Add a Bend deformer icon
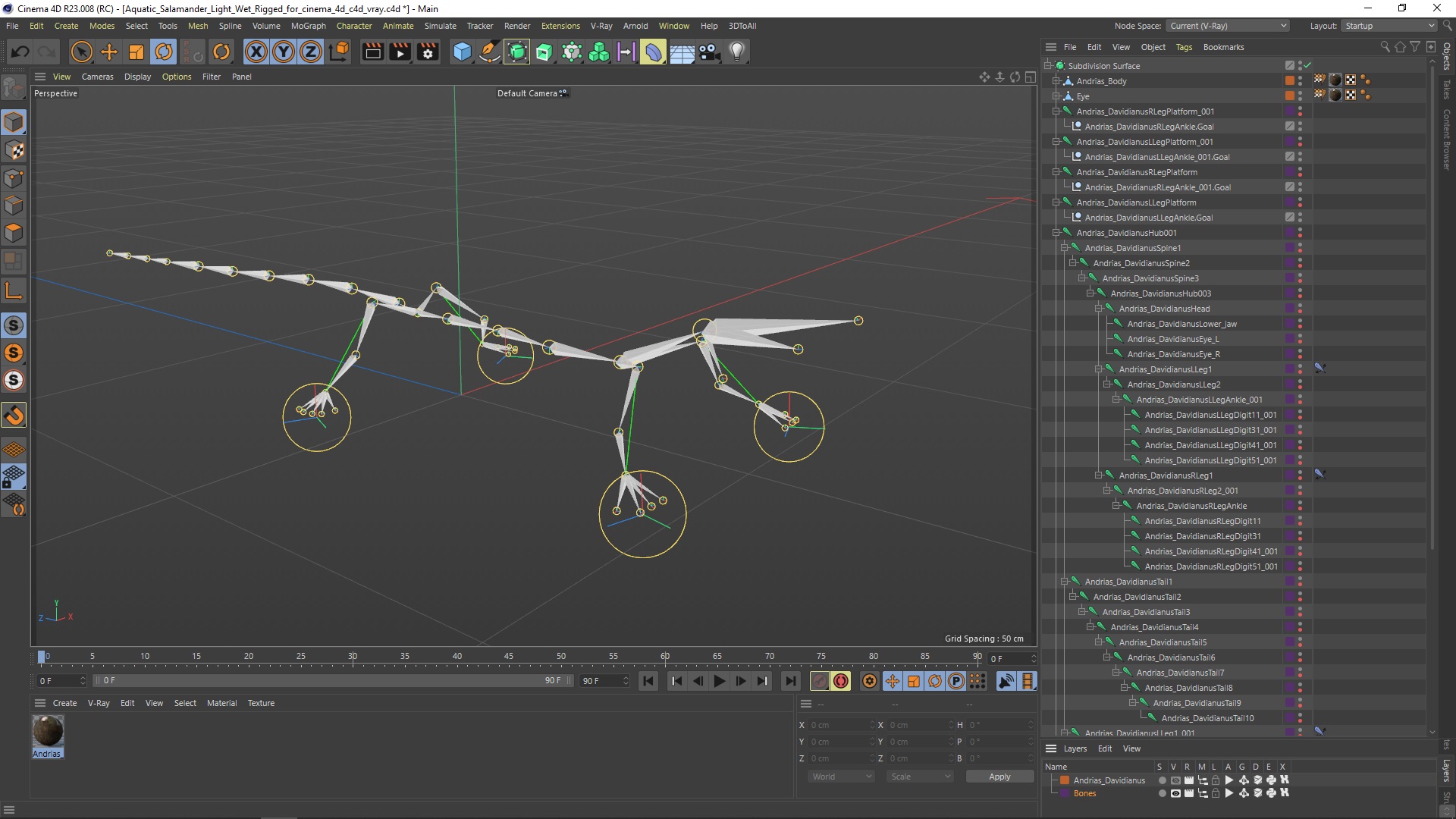This screenshot has width=1456, height=819. [x=654, y=52]
